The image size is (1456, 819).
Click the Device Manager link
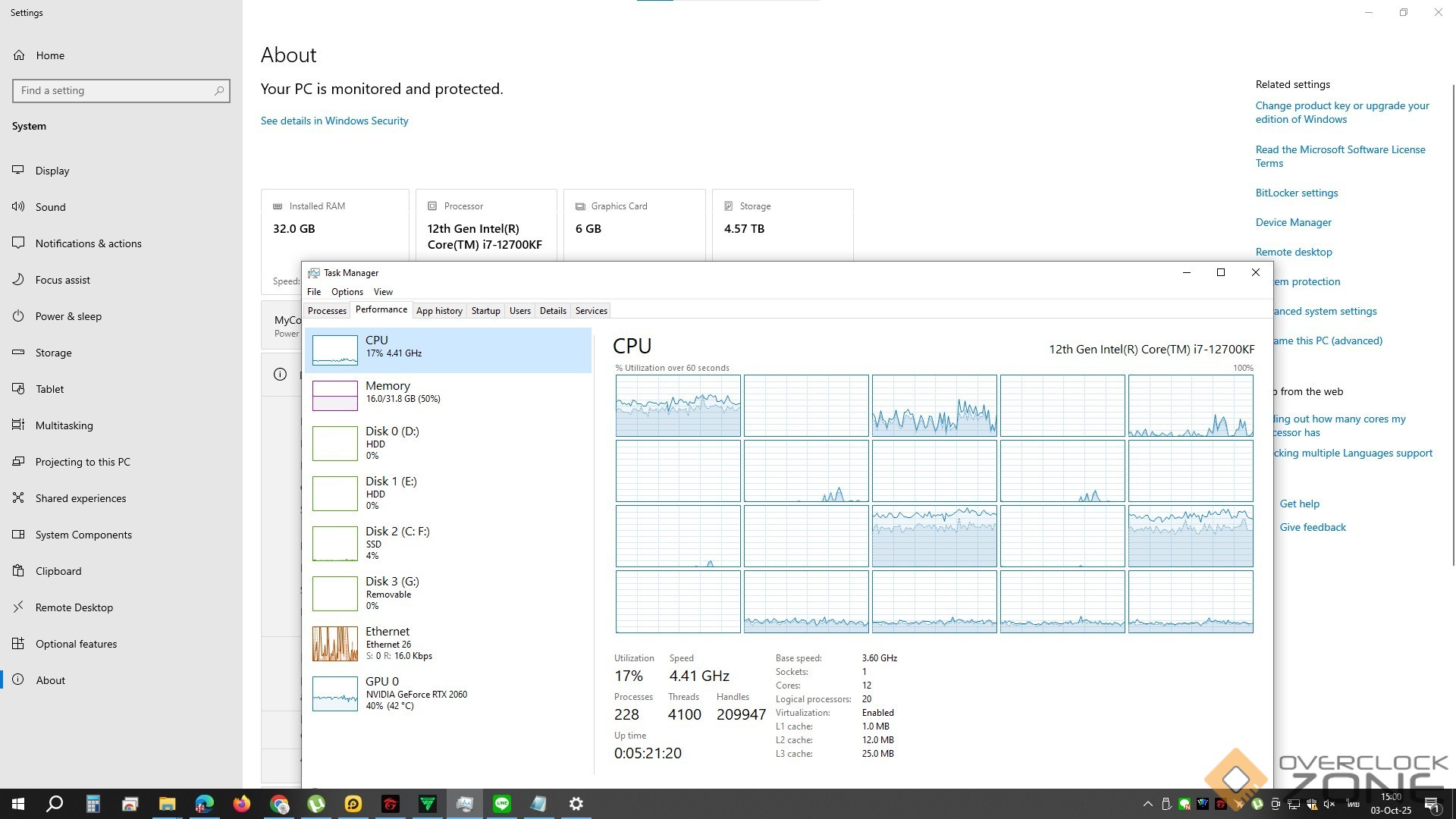tap(1293, 222)
